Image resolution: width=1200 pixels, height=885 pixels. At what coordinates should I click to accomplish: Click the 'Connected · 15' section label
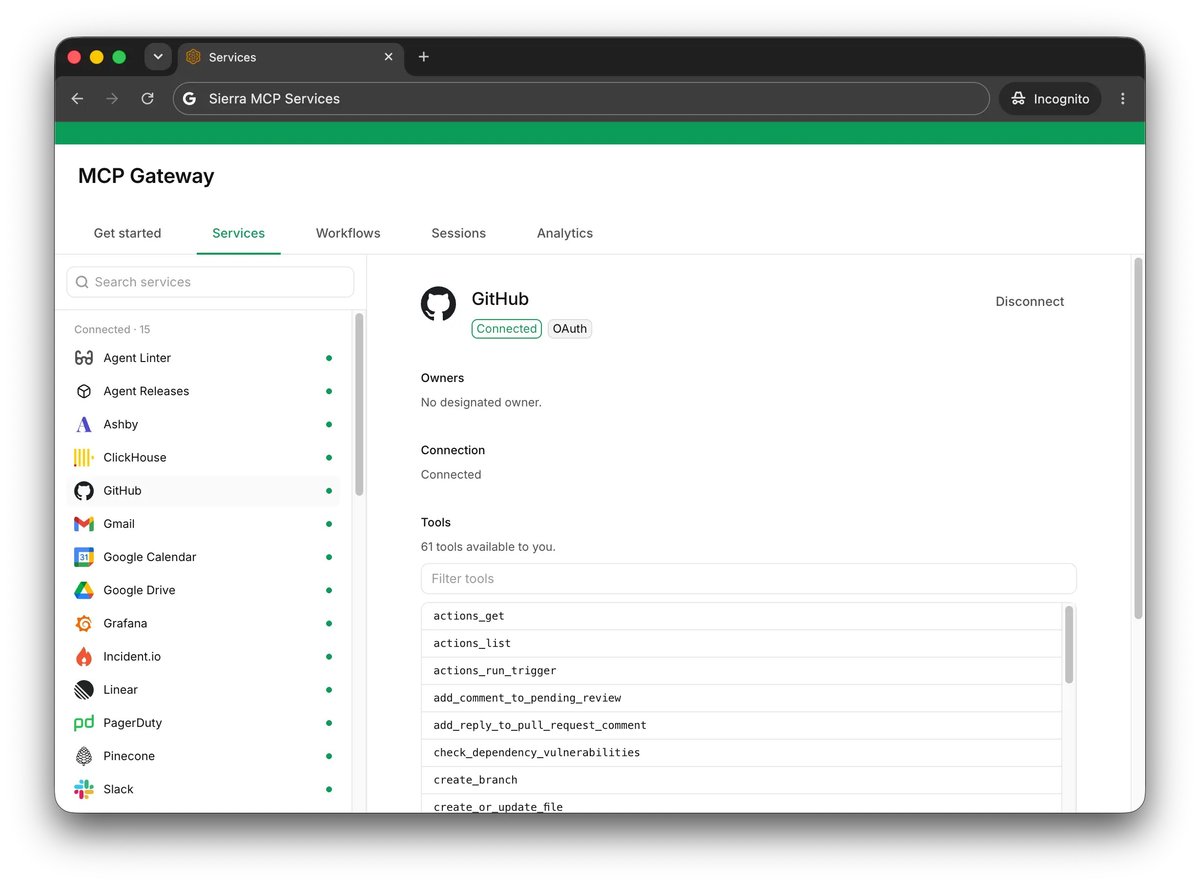(x=112, y=329)
